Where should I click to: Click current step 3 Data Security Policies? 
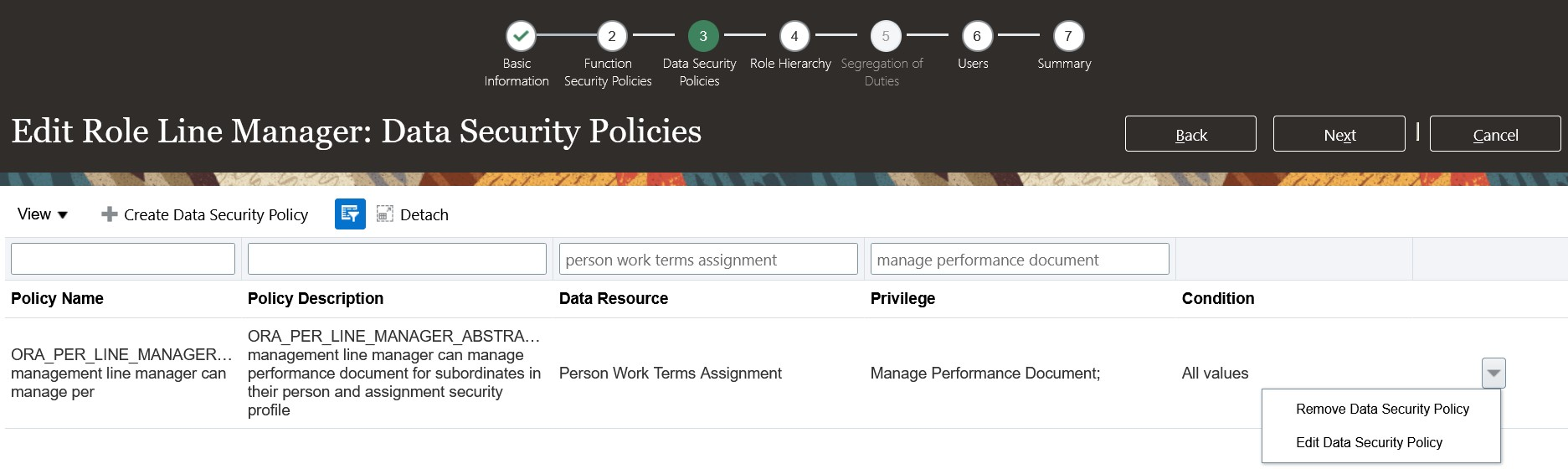tap(703, 36)
